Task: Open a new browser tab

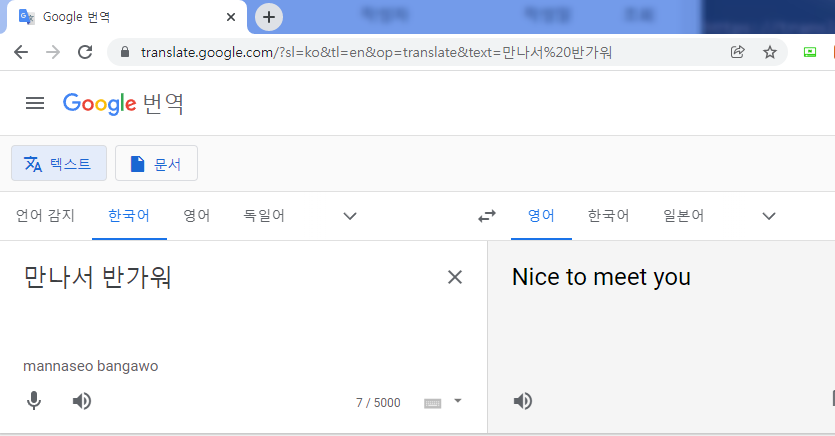Action: coord(269,17)
